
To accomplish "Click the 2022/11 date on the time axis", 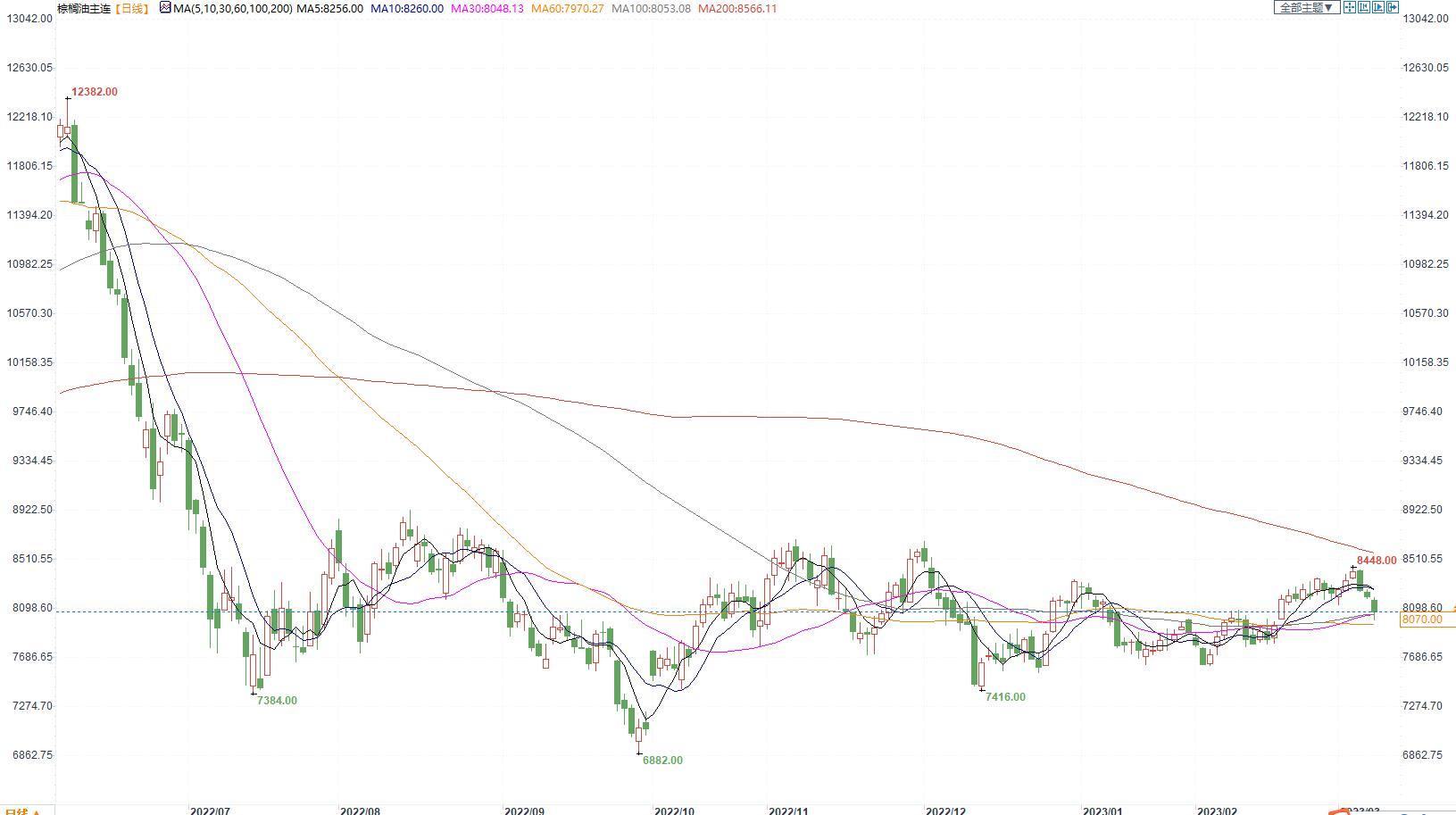I will point(789,811).
